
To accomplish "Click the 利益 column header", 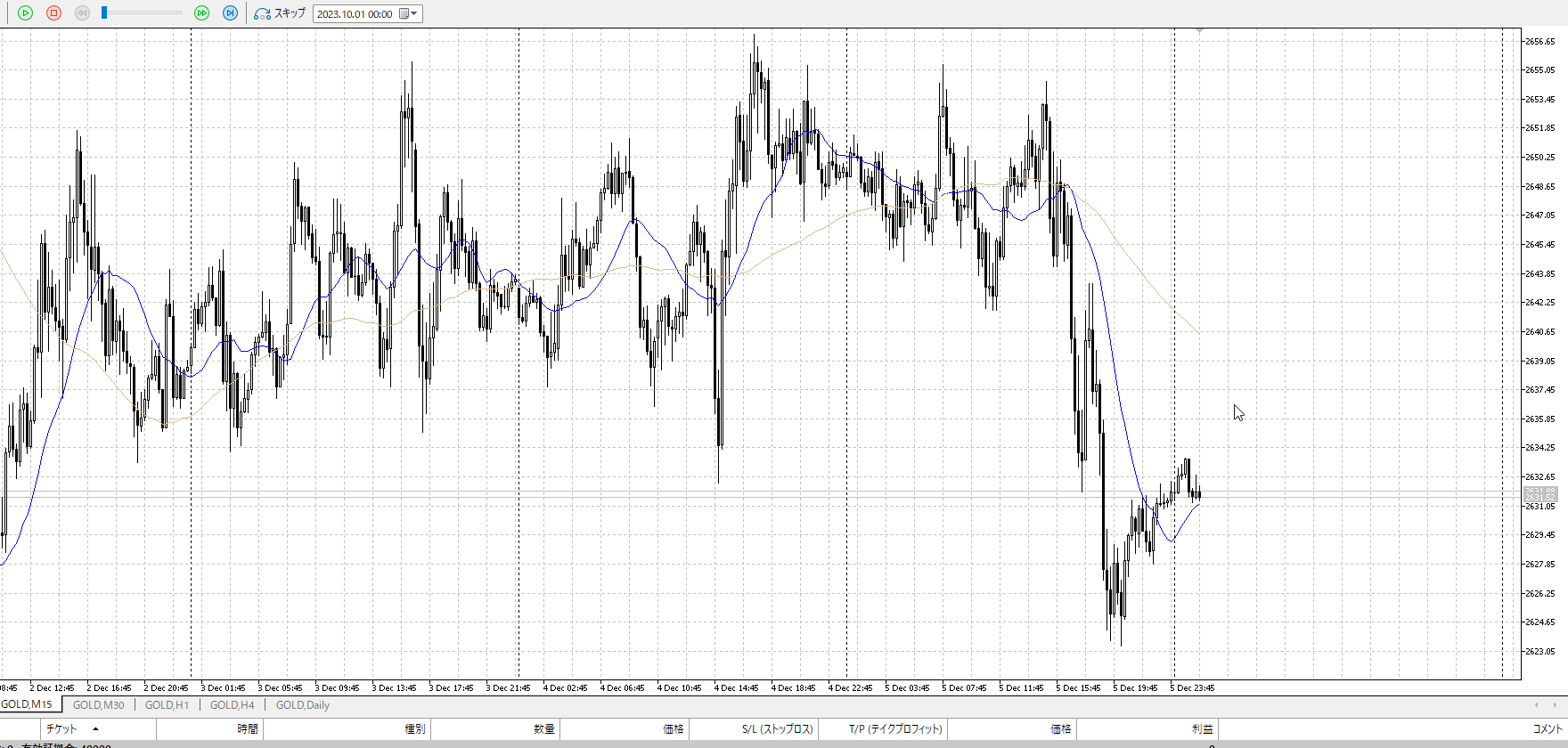I will point(1202,729).
